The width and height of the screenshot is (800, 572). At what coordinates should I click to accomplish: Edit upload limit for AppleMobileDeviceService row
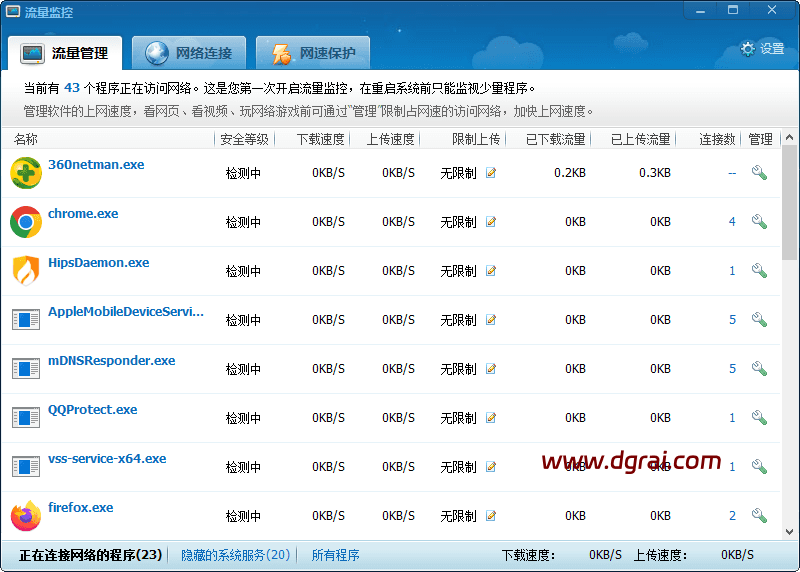[x=491, y=320]
